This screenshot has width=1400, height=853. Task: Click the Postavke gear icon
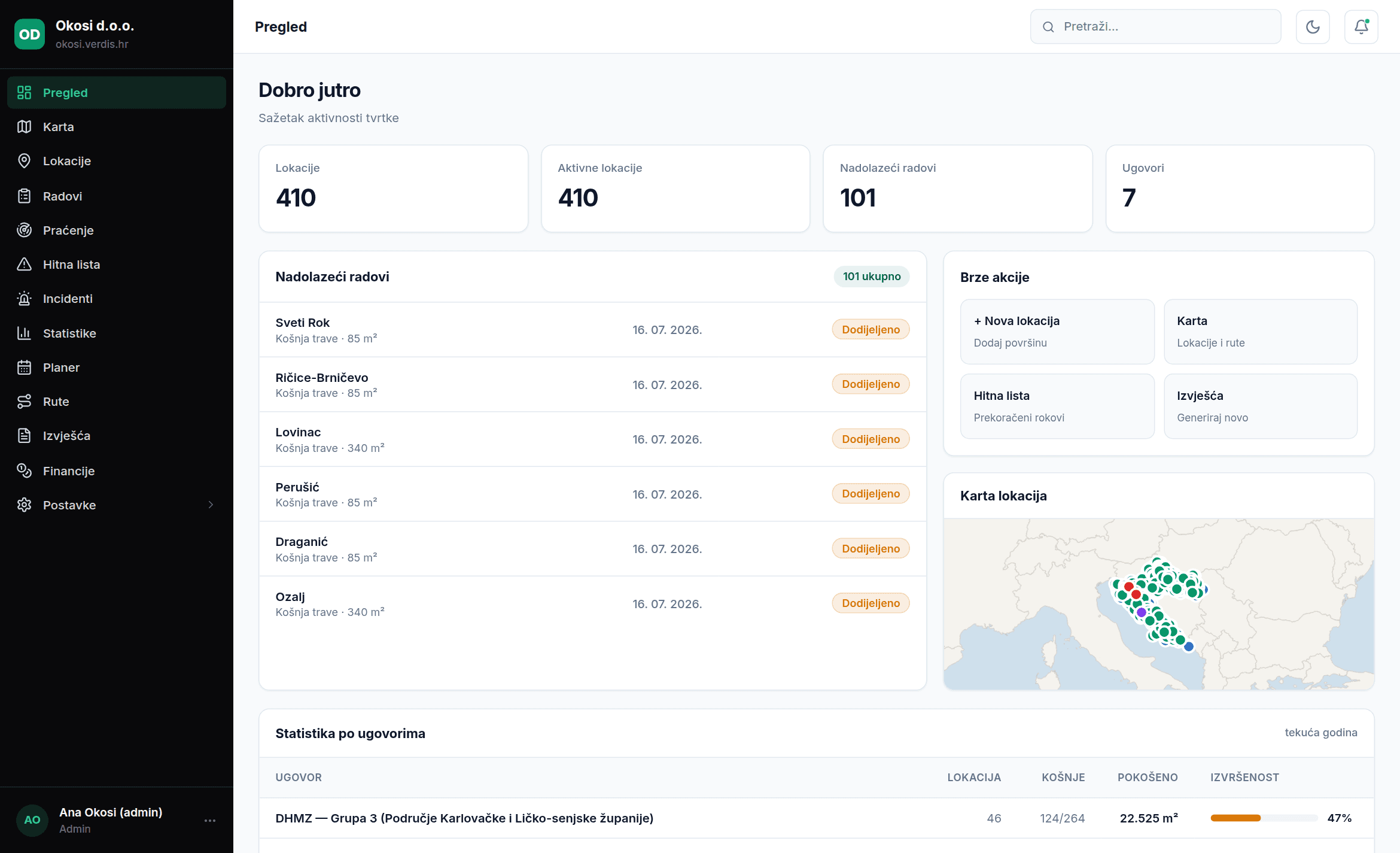tap(24, 505)
